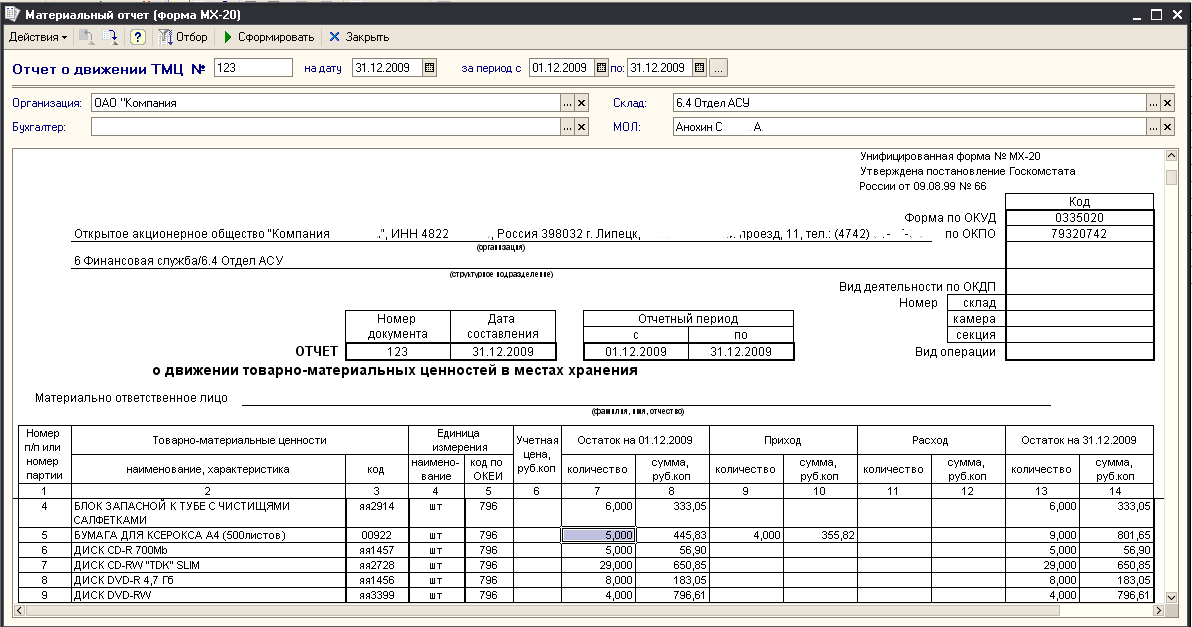Screen dimensions: 1192x627
Task: Open selection list for Бухгалтер
Action: 567,127
